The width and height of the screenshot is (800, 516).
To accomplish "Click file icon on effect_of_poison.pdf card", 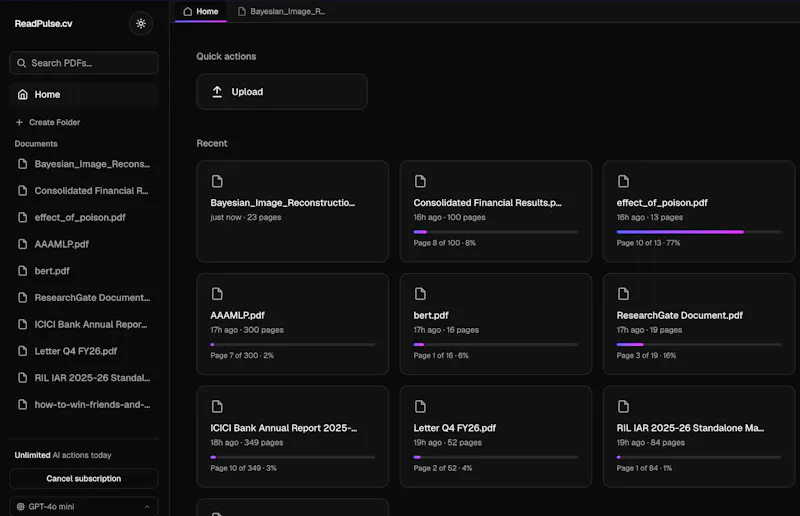I will (x=623, y=181).
